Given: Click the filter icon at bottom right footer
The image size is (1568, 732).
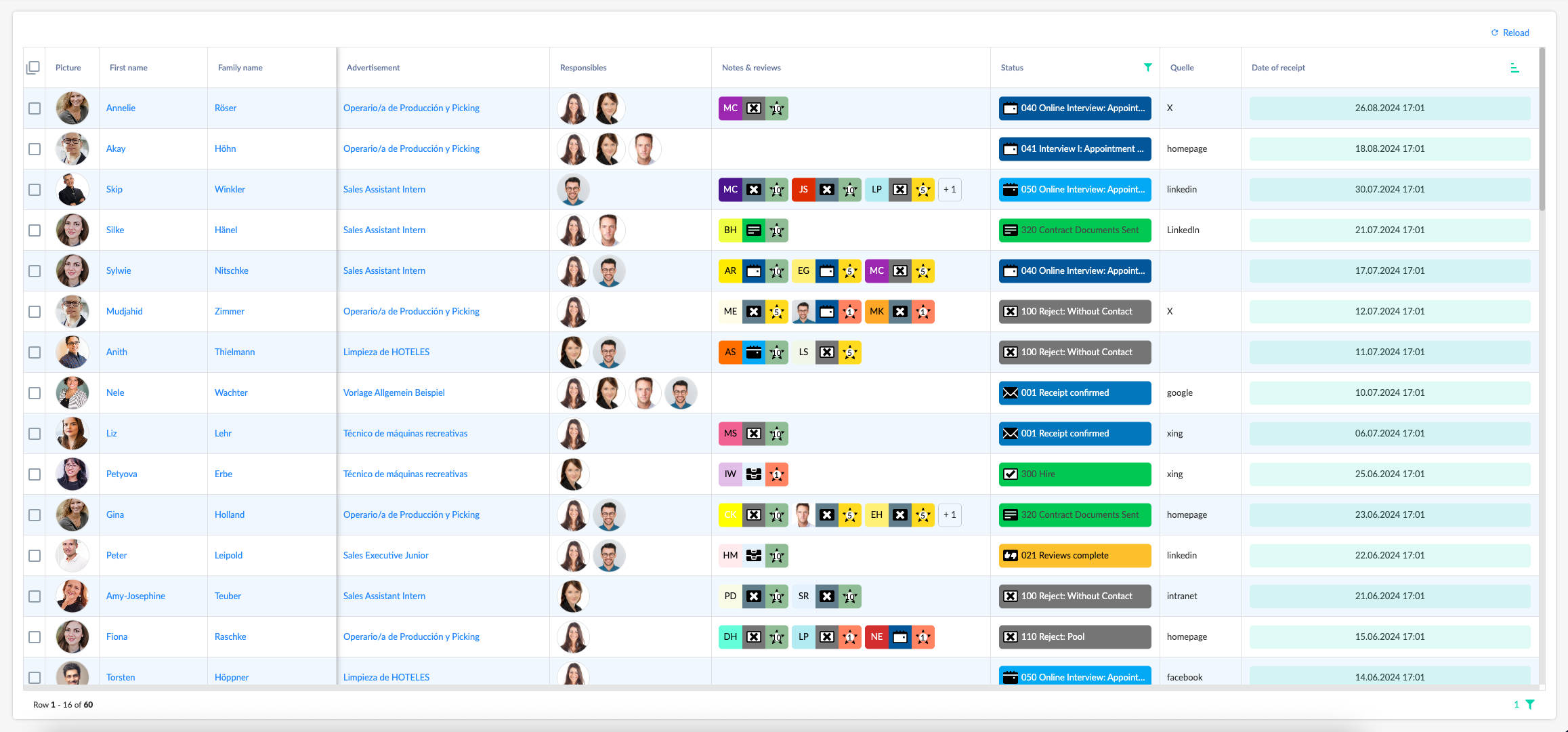Looking at the screenshot, I should [1529, 704].
